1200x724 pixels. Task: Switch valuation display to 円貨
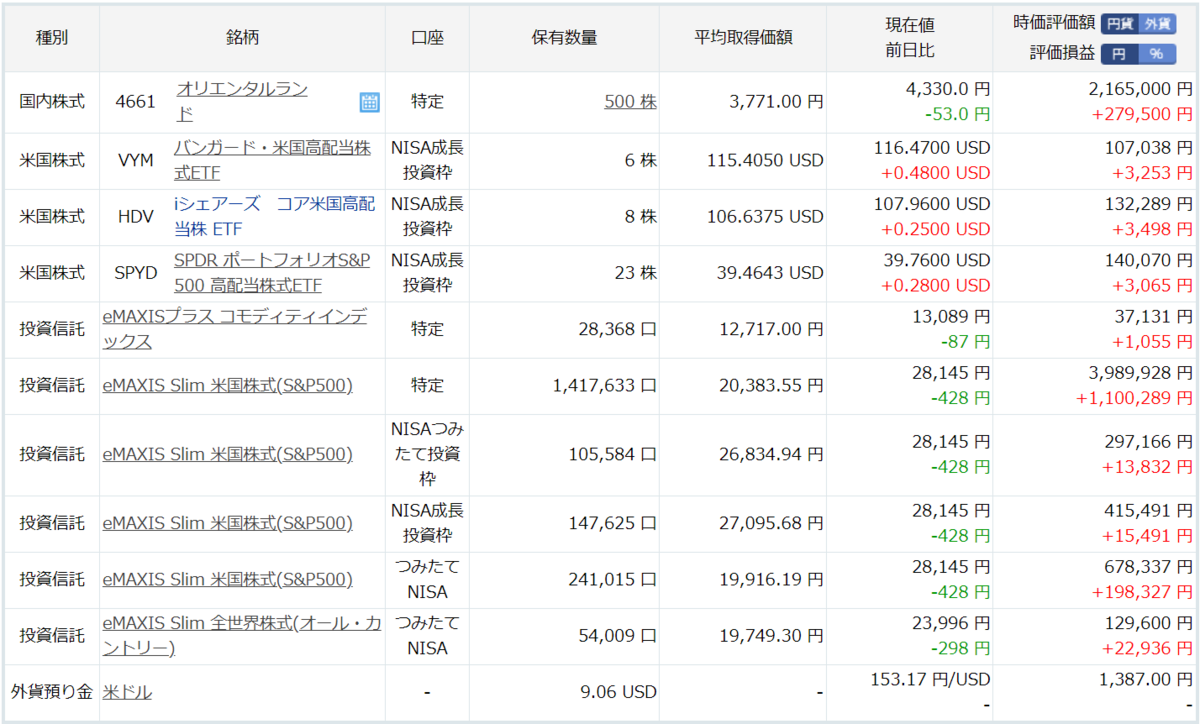point(1120,23)
